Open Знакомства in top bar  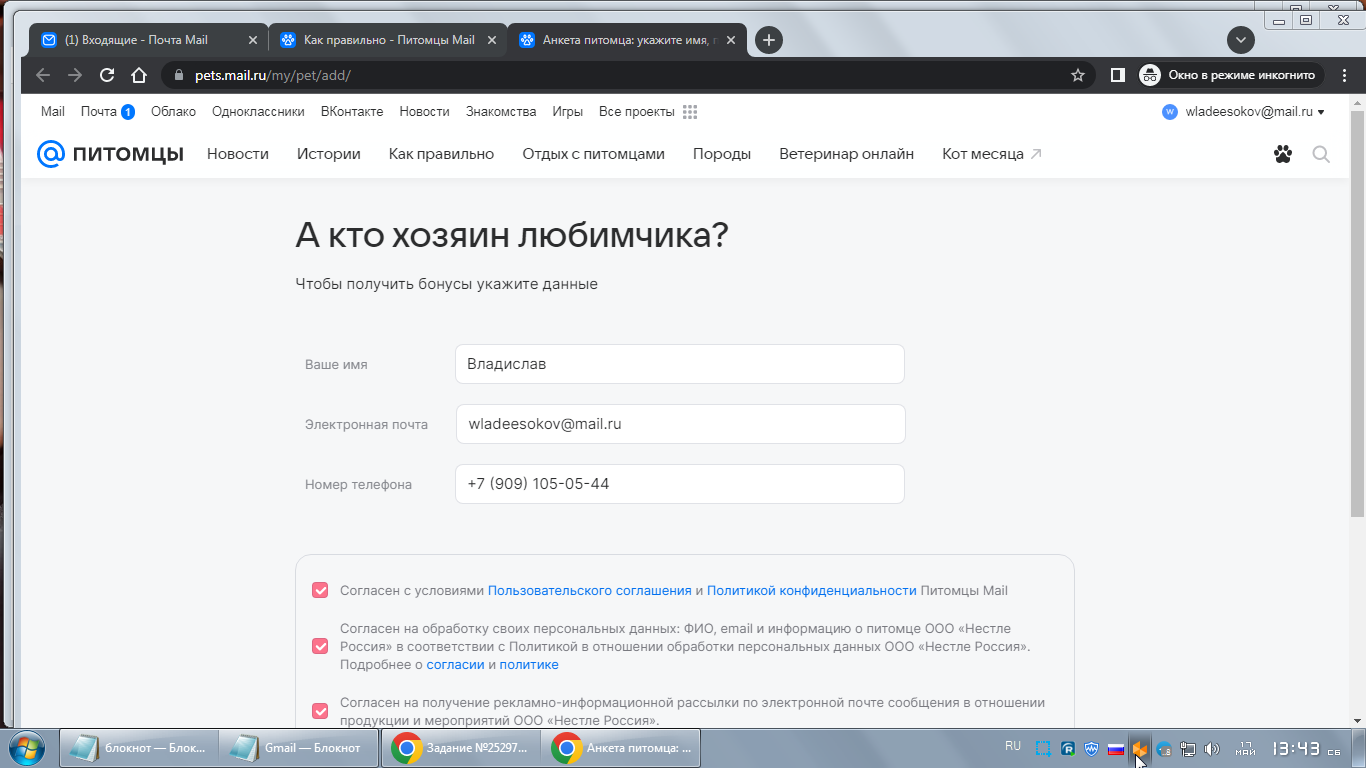tap(501, 112)
